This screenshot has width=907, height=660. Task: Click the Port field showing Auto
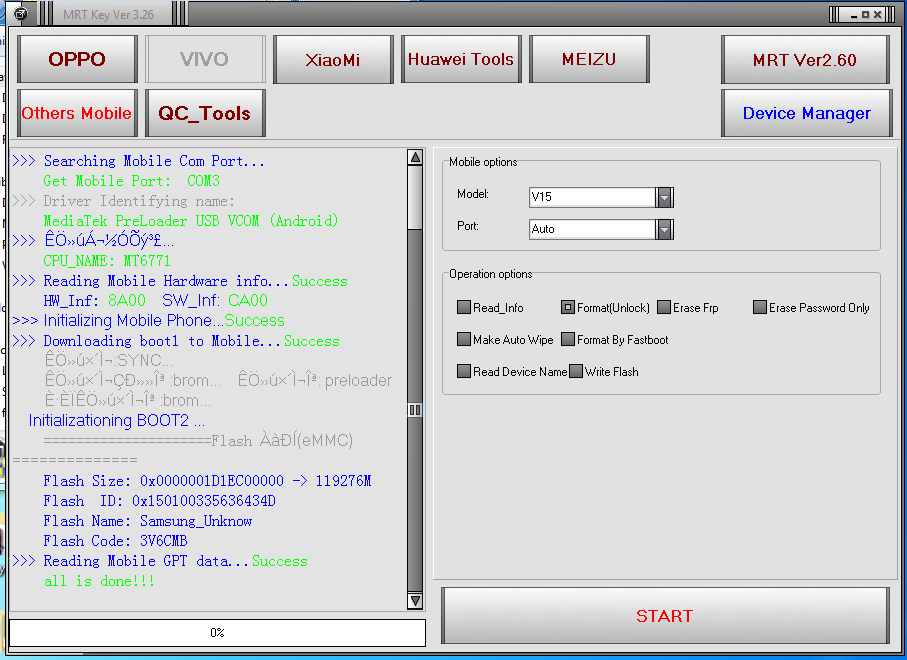pyautogui.click(x=592, y=230)
